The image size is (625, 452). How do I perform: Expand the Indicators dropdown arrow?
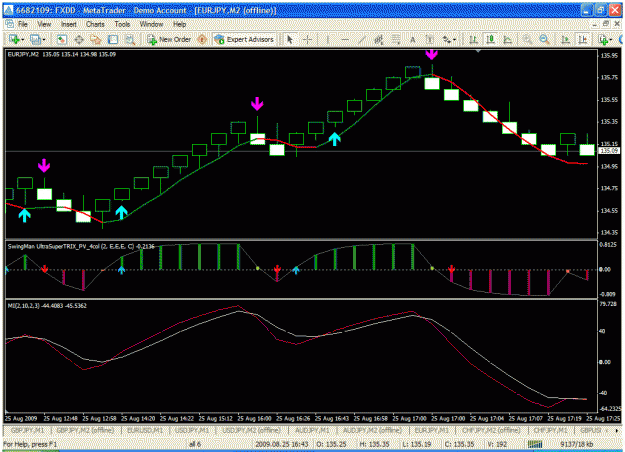click(611, 39)
